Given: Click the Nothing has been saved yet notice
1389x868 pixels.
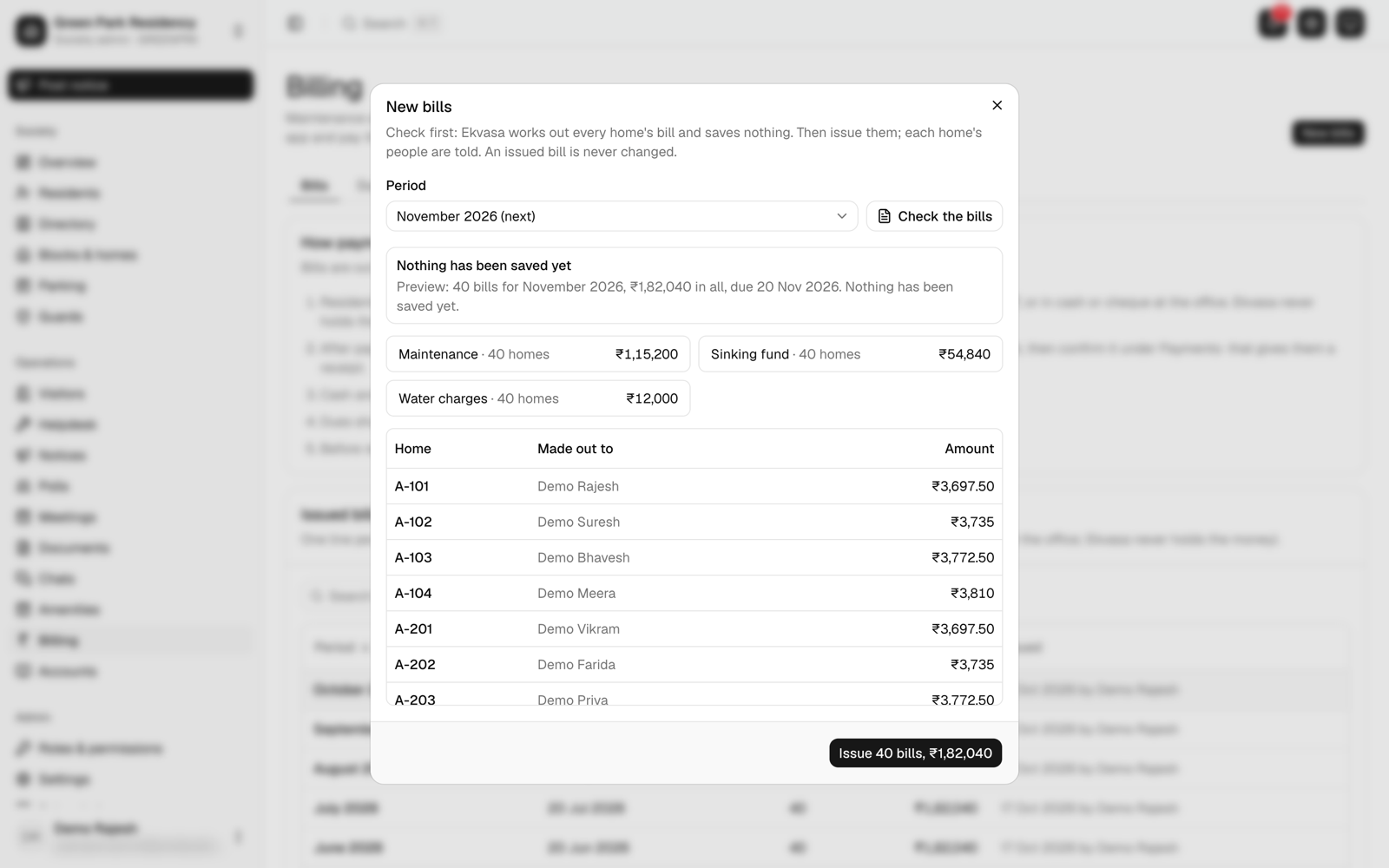Looking at the screenshot, I should pos(694,286).
